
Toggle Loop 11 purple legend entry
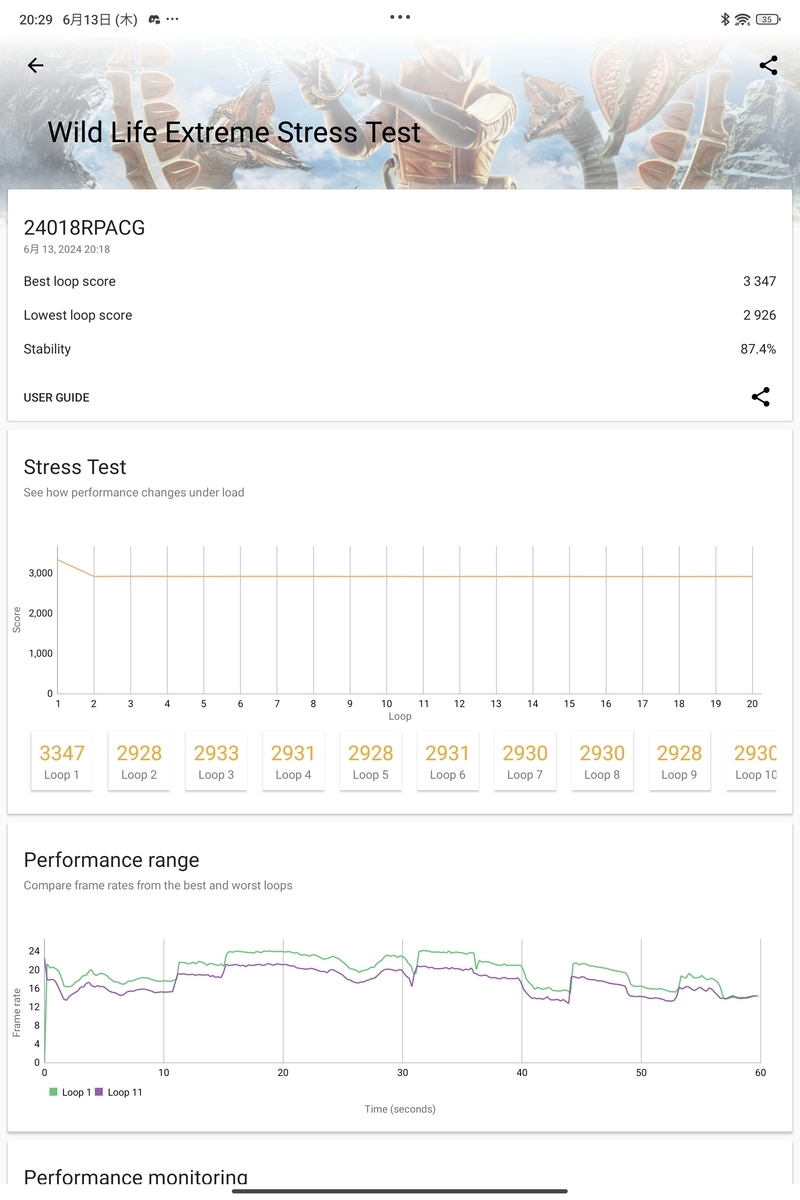[x=119, y=1092]
